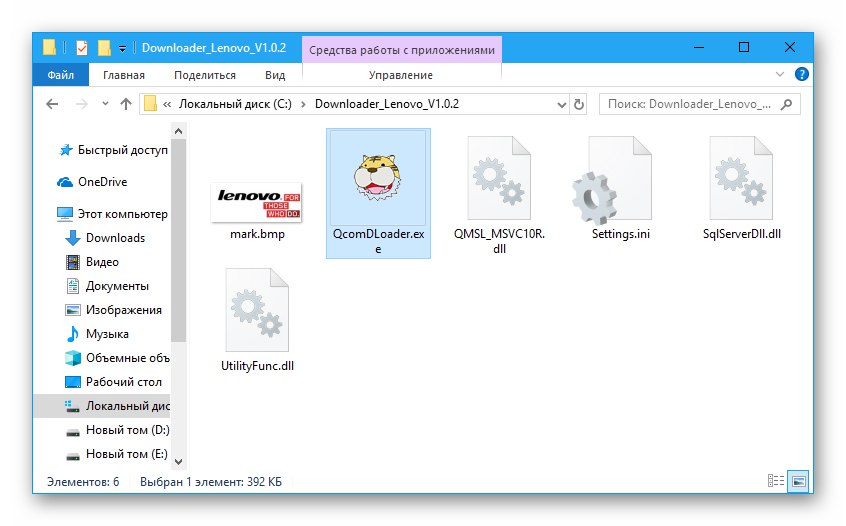Select the Settings.ini file icon
Image resolution: width=846 pixels, height=526 pixels.
coord(613,180)
